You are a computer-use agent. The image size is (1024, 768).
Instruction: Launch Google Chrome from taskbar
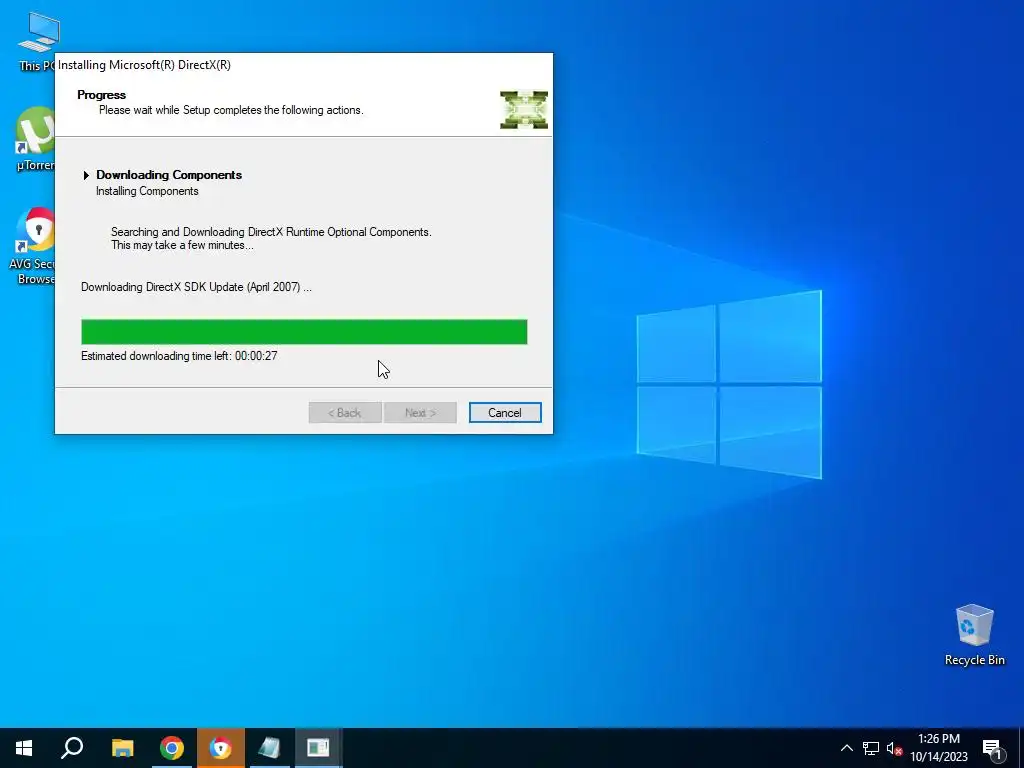pyautogui.click(x=172, y=748)
